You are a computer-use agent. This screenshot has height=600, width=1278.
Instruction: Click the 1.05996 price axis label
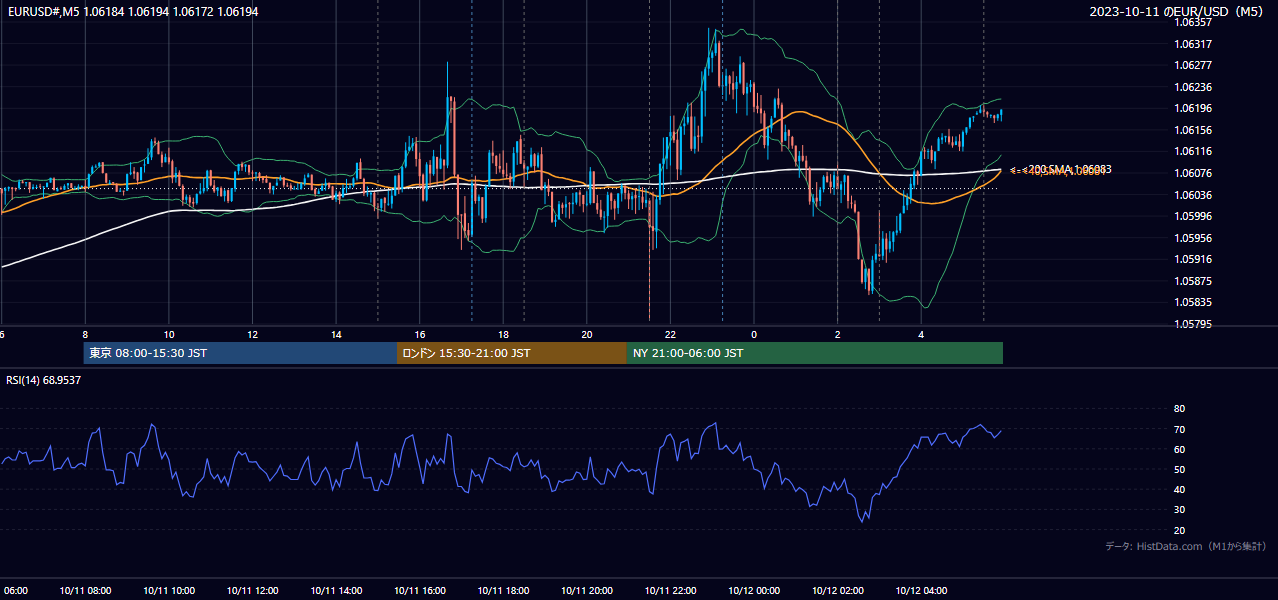coord(1192,216)
